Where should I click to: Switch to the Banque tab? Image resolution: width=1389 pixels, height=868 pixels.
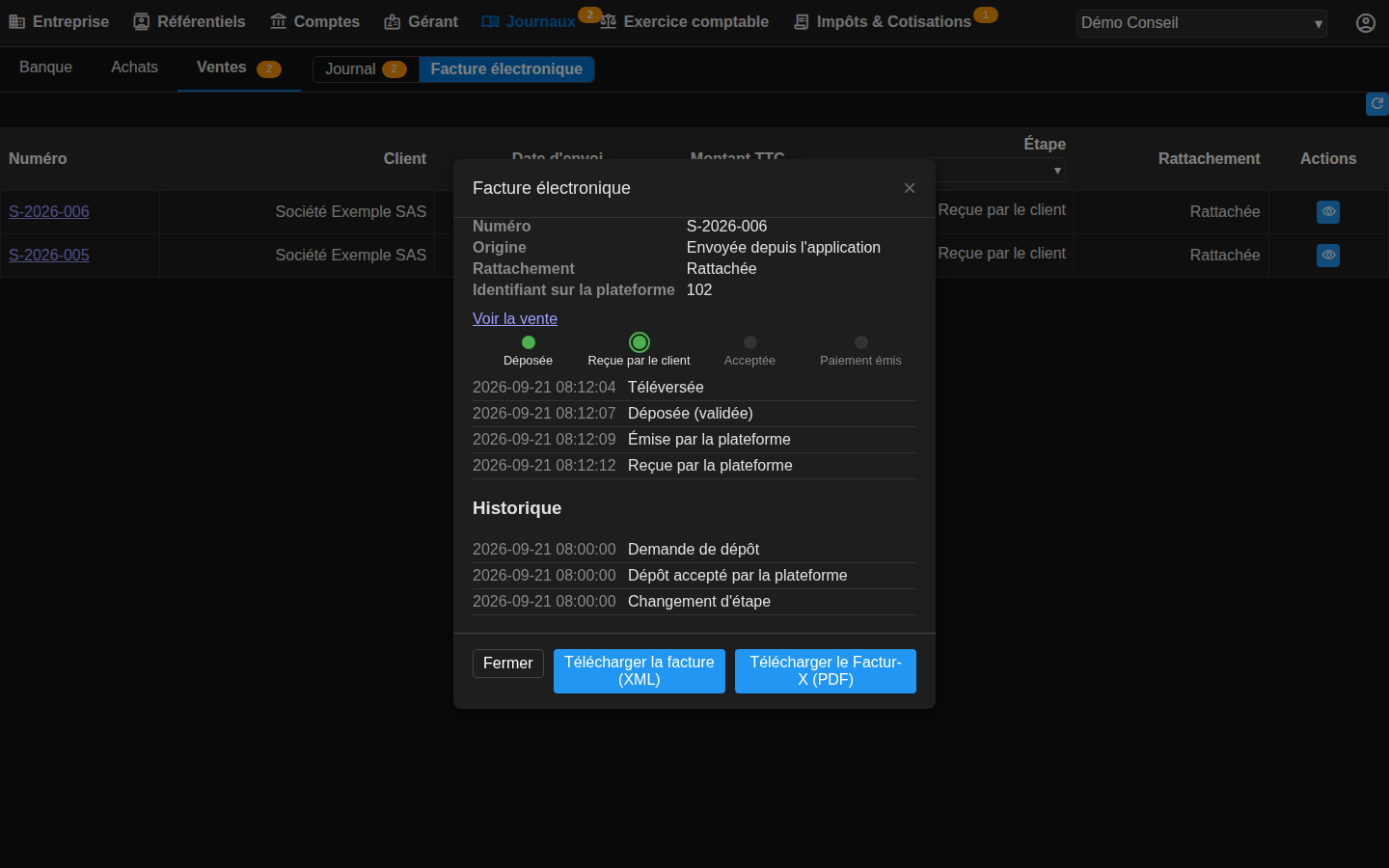click(46, 68)
